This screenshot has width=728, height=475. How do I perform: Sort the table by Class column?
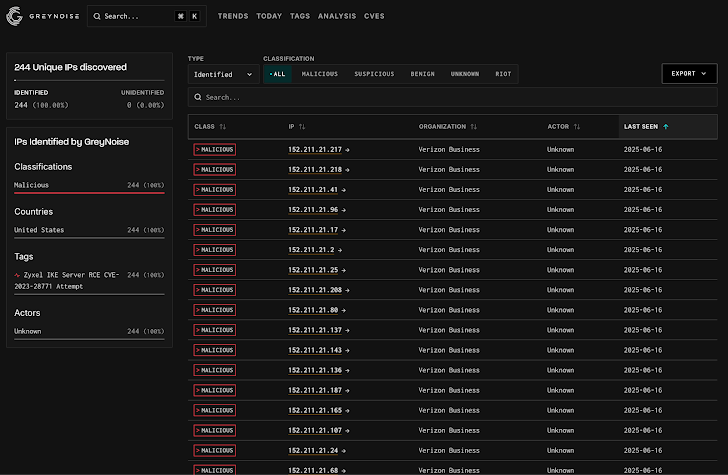point(222,127)
